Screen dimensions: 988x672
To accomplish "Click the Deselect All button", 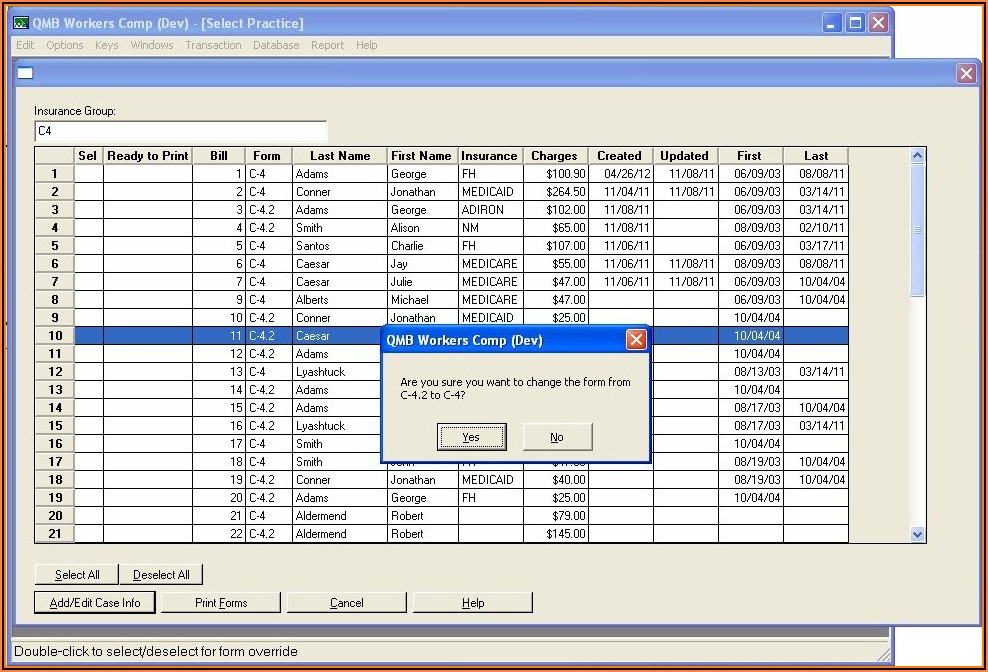I will pyautogui.click(x=161, y=575).
